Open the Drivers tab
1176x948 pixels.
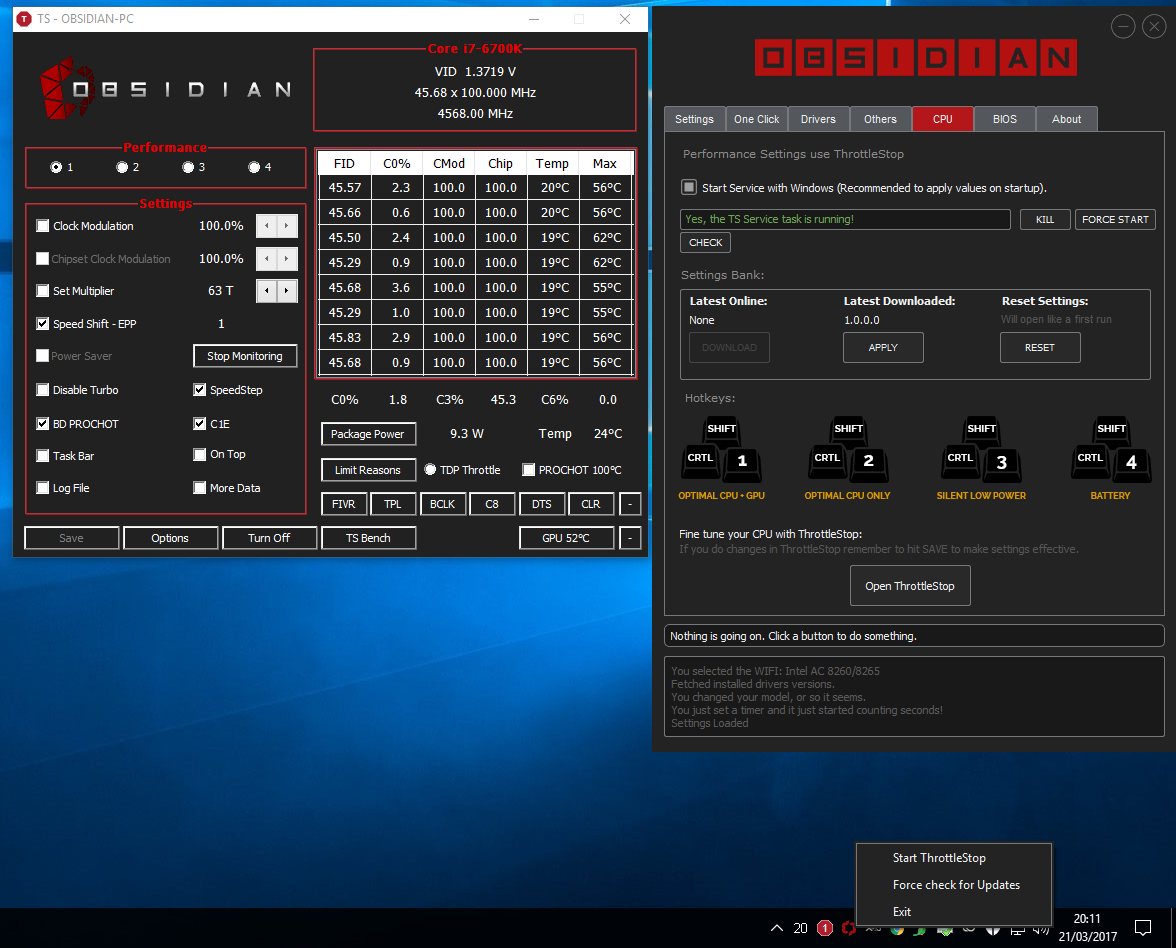click(x=818, y=119)
